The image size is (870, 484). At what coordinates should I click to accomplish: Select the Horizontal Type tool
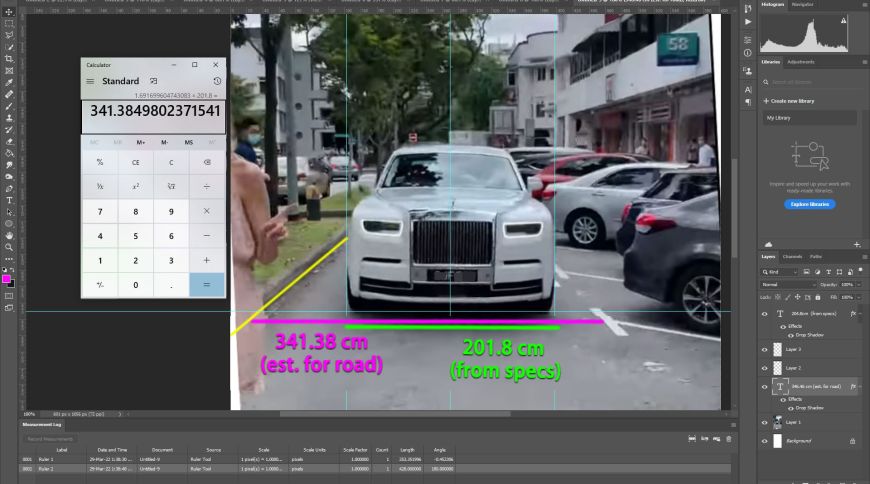coord(9,200)
